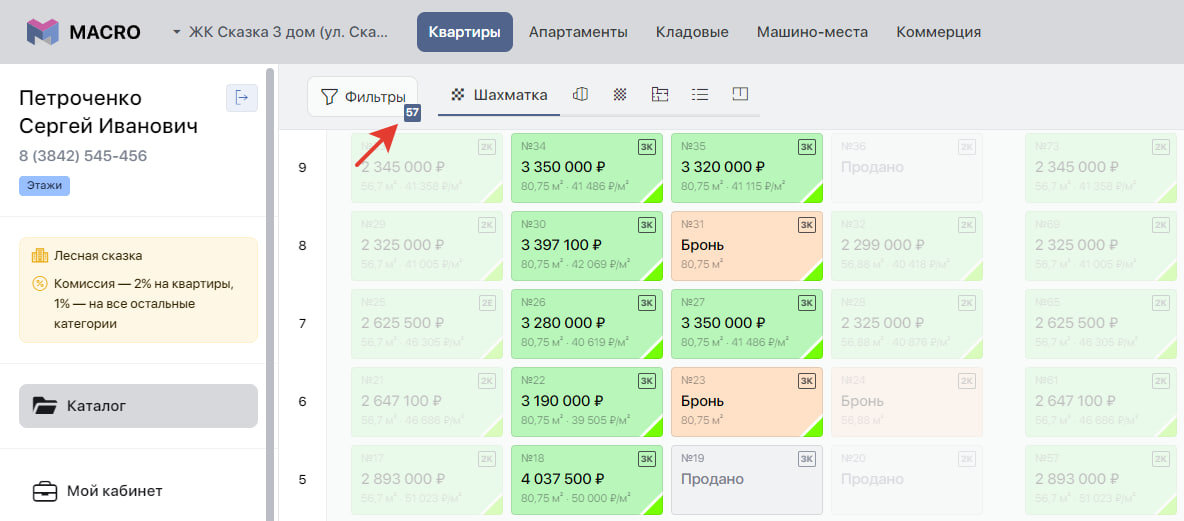This screenshot has height=521, width=1184.
Task: Switch to the list view icon
Action: pyautogui.click(x=700, y=95)
